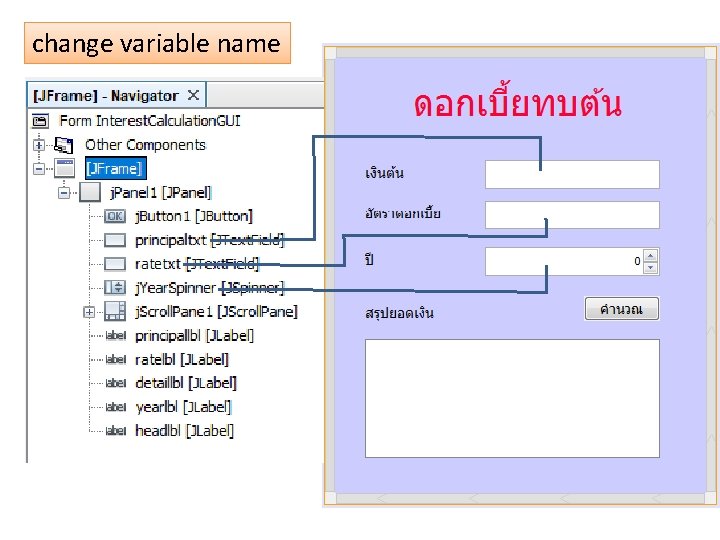Screen dimensions: 720x540
Task: Click the คำนวณ calculate button
Action: pyautogui.click(x=622, y=309)
